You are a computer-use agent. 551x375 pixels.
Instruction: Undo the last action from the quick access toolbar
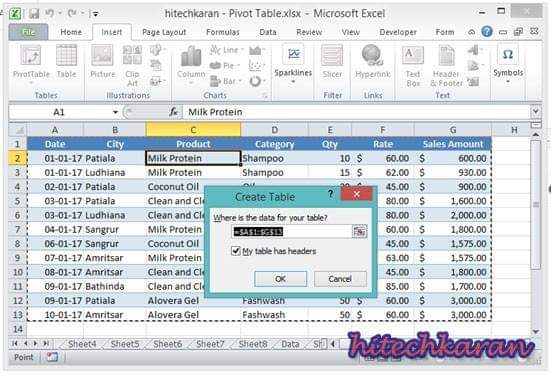[x=50, y=13]
